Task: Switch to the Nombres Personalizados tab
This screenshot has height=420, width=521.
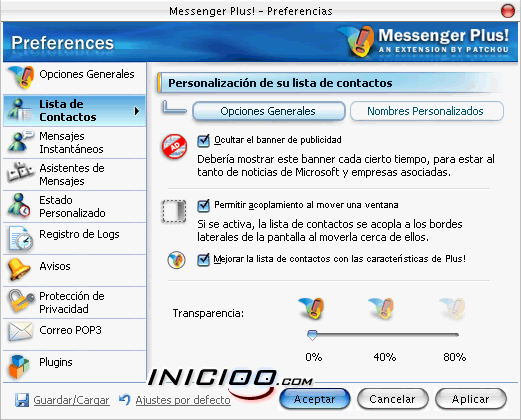Action: pyautogui.click(x=427, y=111)
